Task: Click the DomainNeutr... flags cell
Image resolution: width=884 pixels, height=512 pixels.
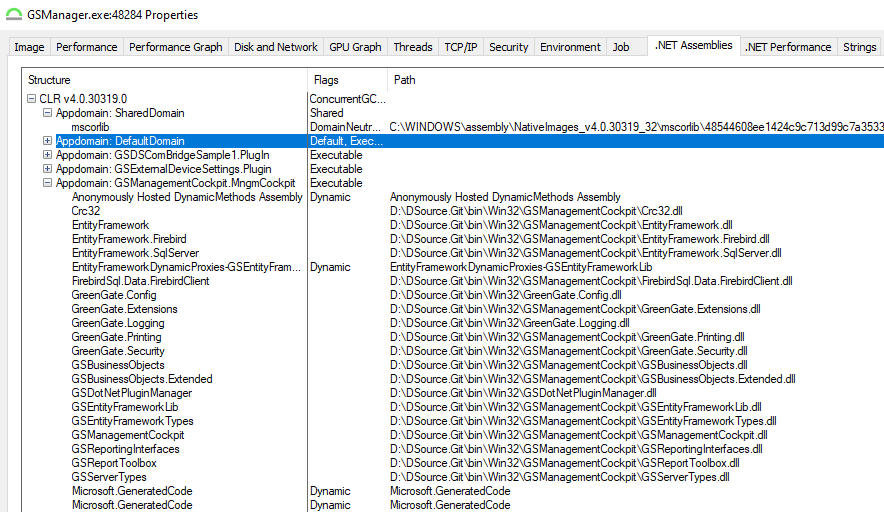Action: pyautogui.click(x=346, y=127)
